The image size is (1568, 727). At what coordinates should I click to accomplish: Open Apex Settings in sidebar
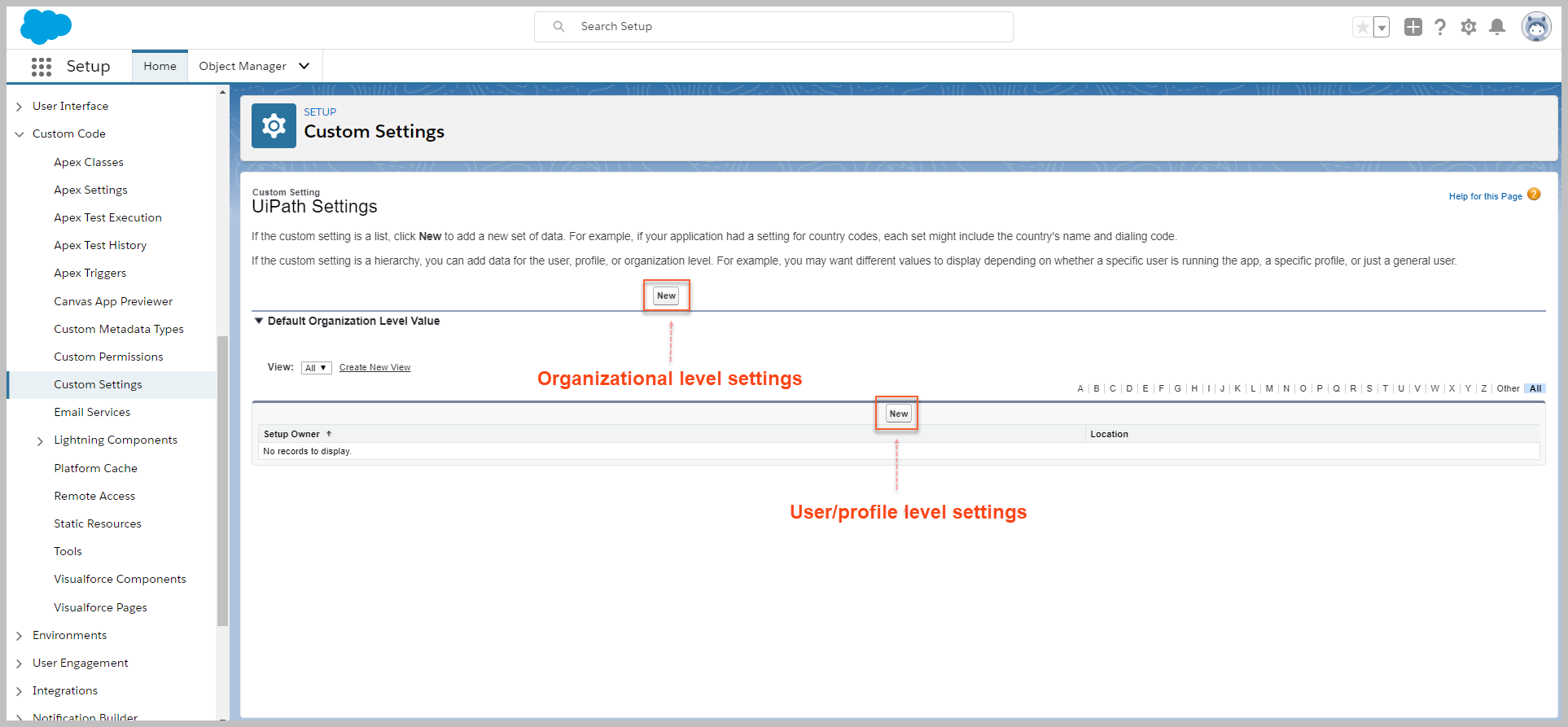(x=90, y=190)
